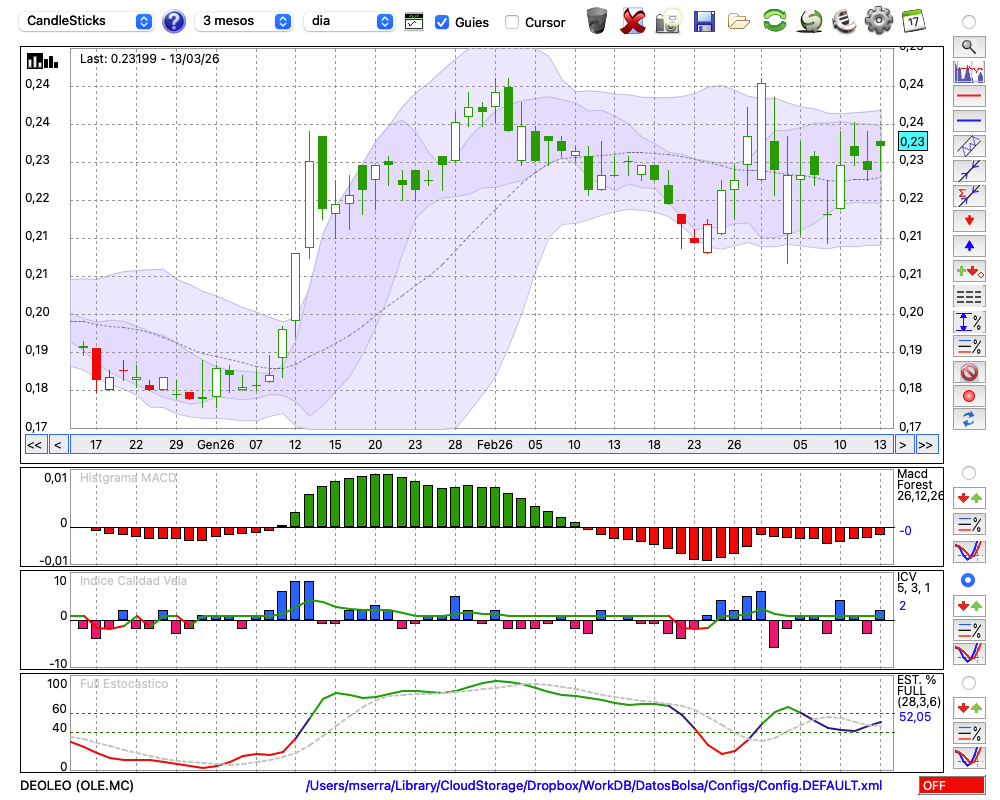Click the blue question mark help icon
1000x800 pixels.
(x=174, y=21)
